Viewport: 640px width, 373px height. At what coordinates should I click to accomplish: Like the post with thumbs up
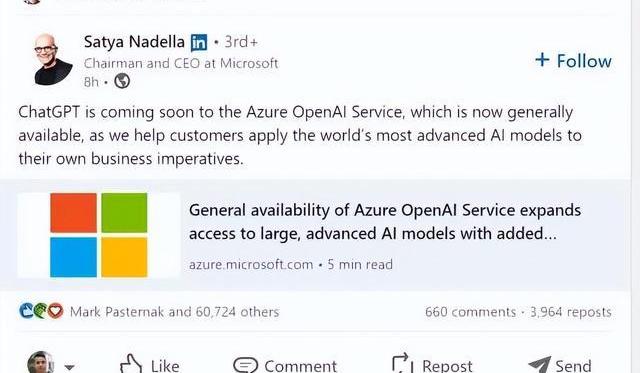click(149, 364)
